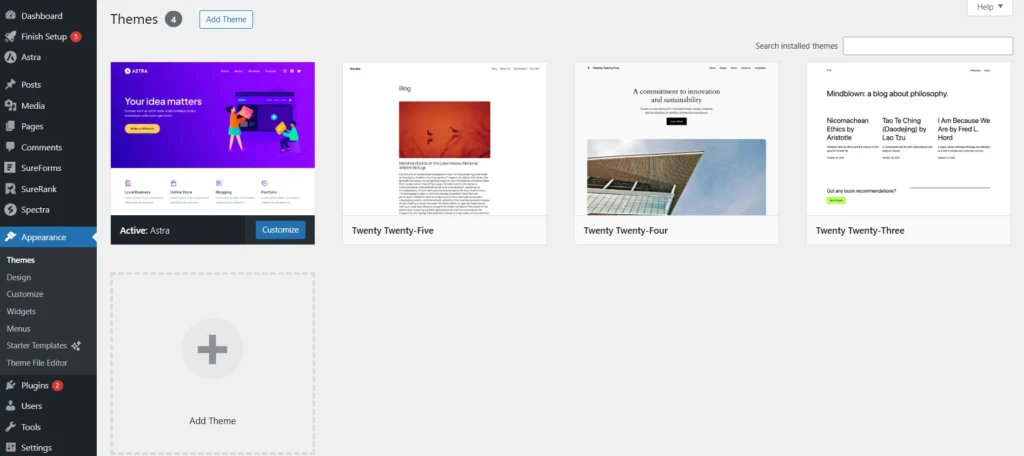Open the Comments menu label
1024x456 pixels.
tap(41, 147)
